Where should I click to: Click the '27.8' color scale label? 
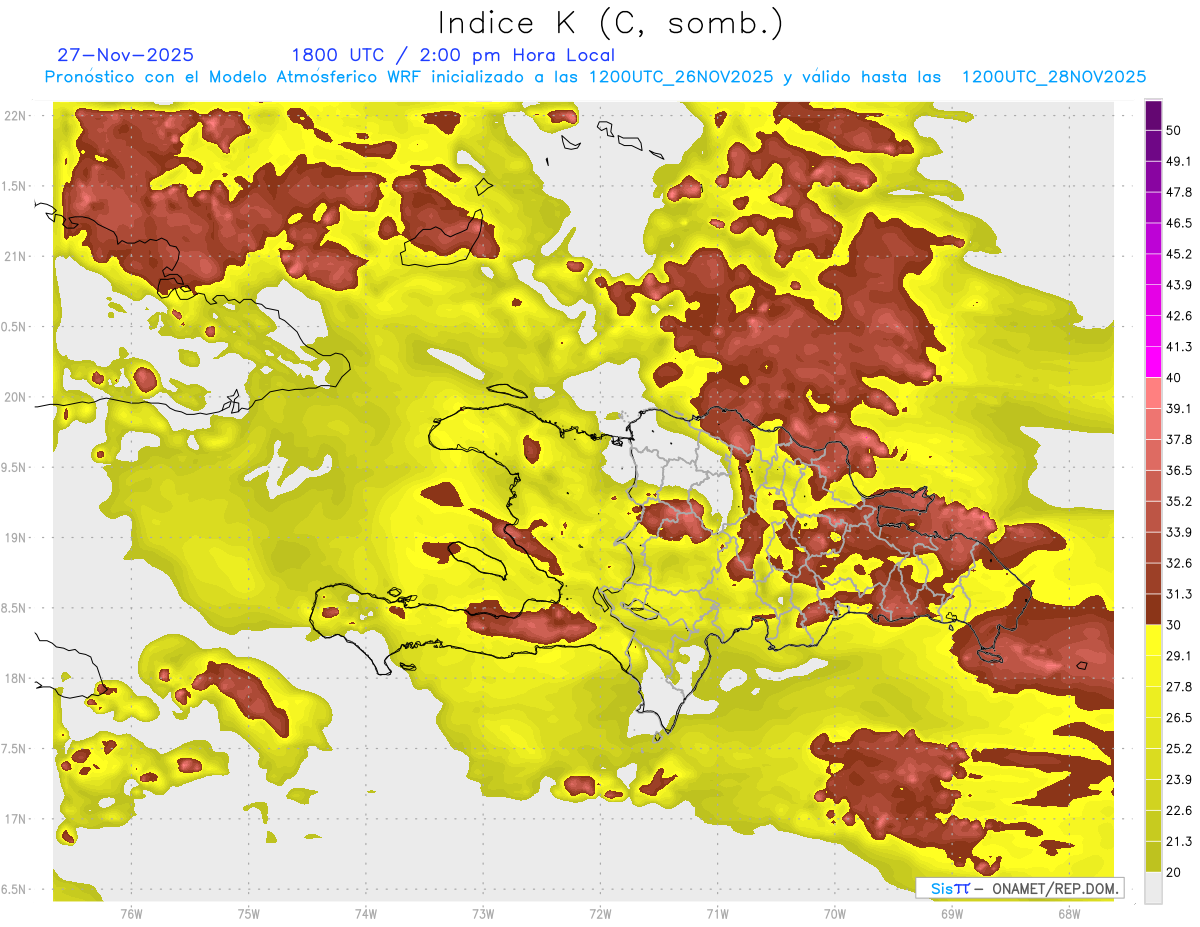click(1179, 686)
